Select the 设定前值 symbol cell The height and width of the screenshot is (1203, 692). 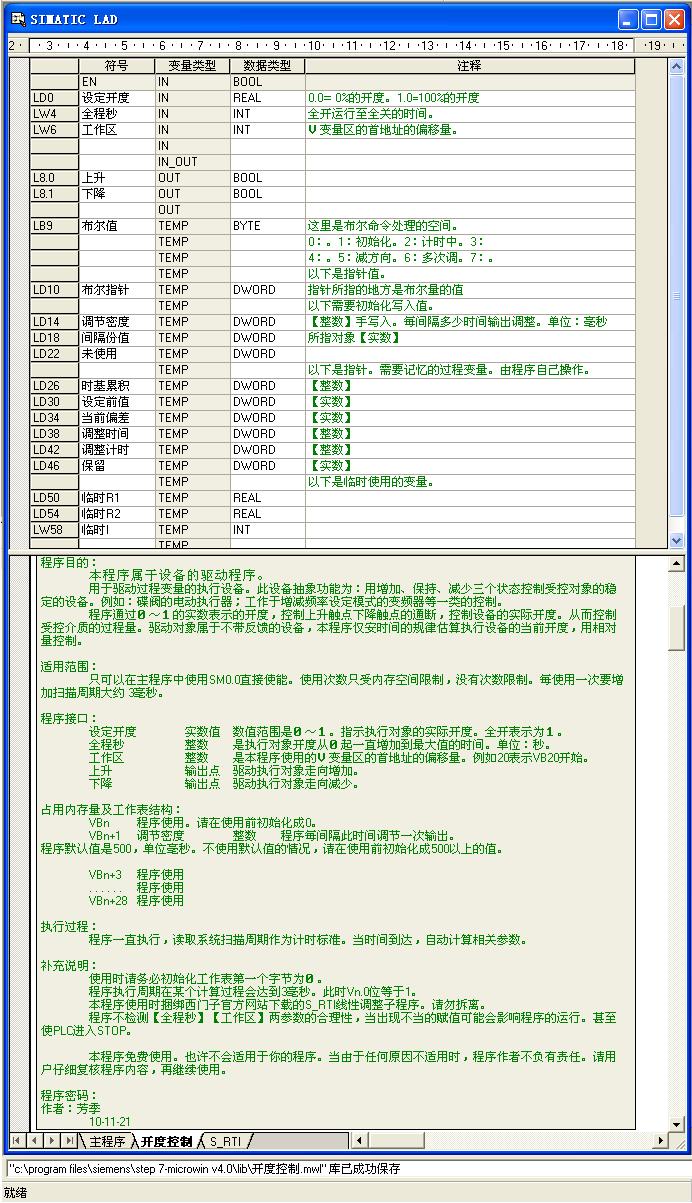[116, 402]
